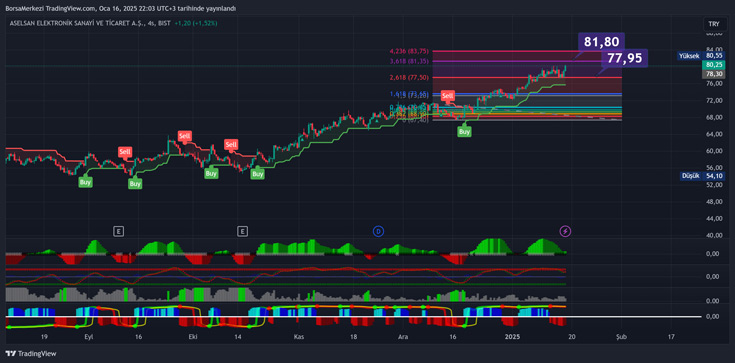735x363 pixels.
Task: Click the TradingView logo
Action: (30, 354)
